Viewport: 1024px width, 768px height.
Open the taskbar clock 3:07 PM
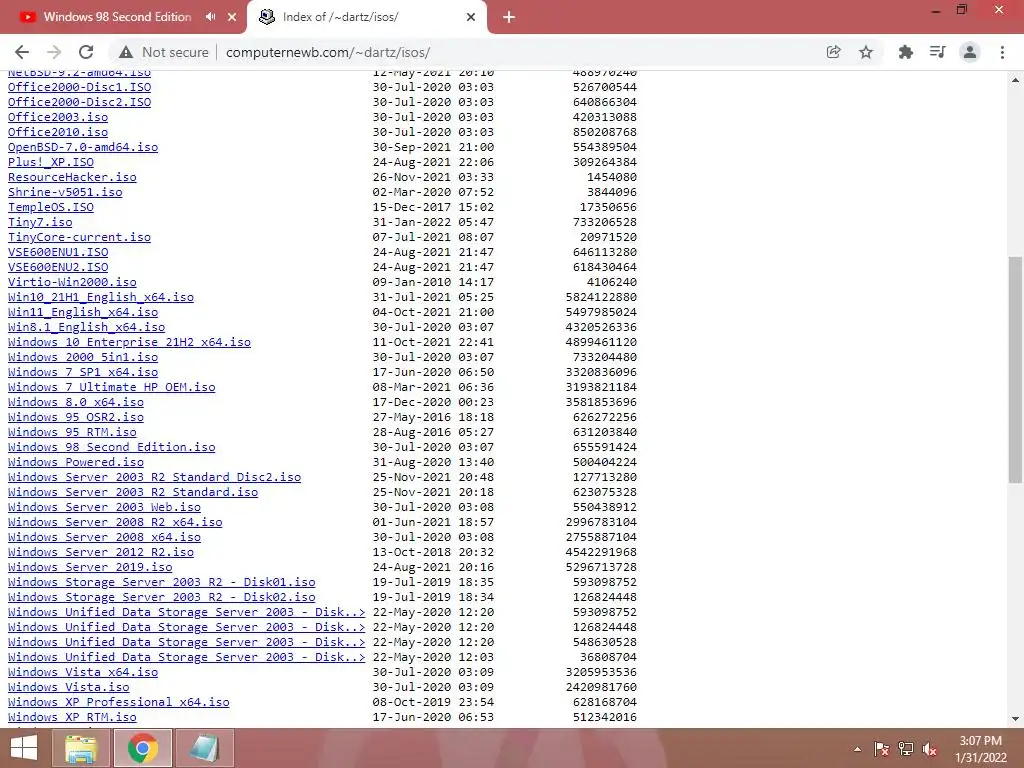[980, 749]
